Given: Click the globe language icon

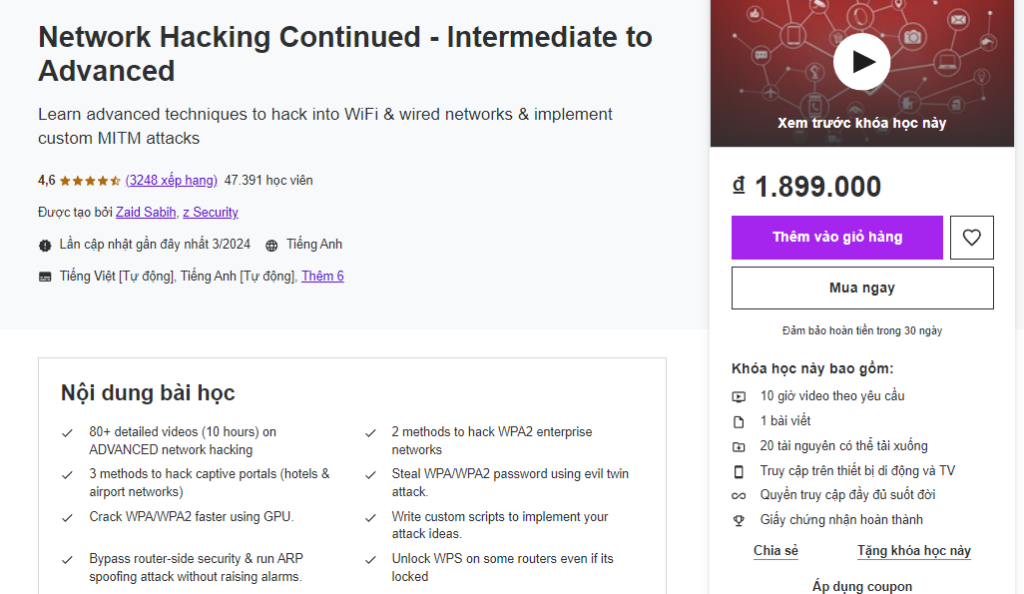Looking at the screenshot, I should click(x=272, y=245).
